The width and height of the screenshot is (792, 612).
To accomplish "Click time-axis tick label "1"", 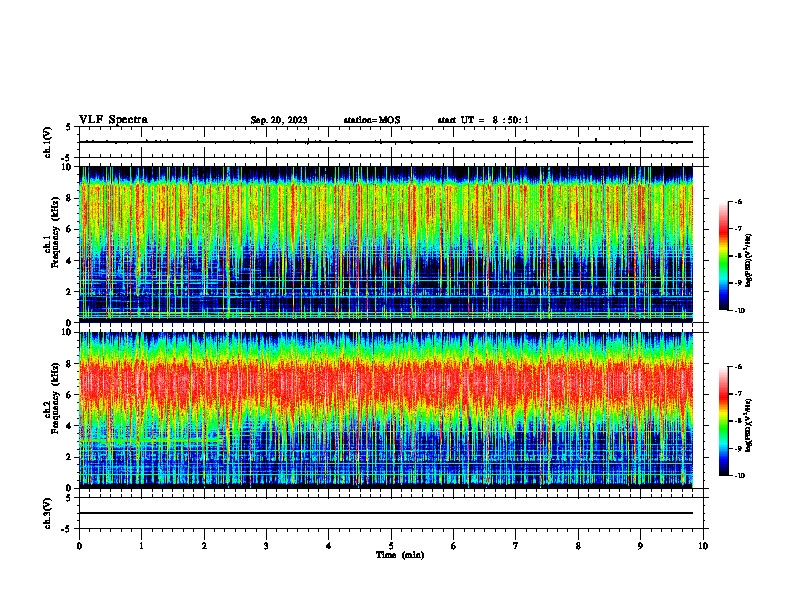I will tap(141, 546).
